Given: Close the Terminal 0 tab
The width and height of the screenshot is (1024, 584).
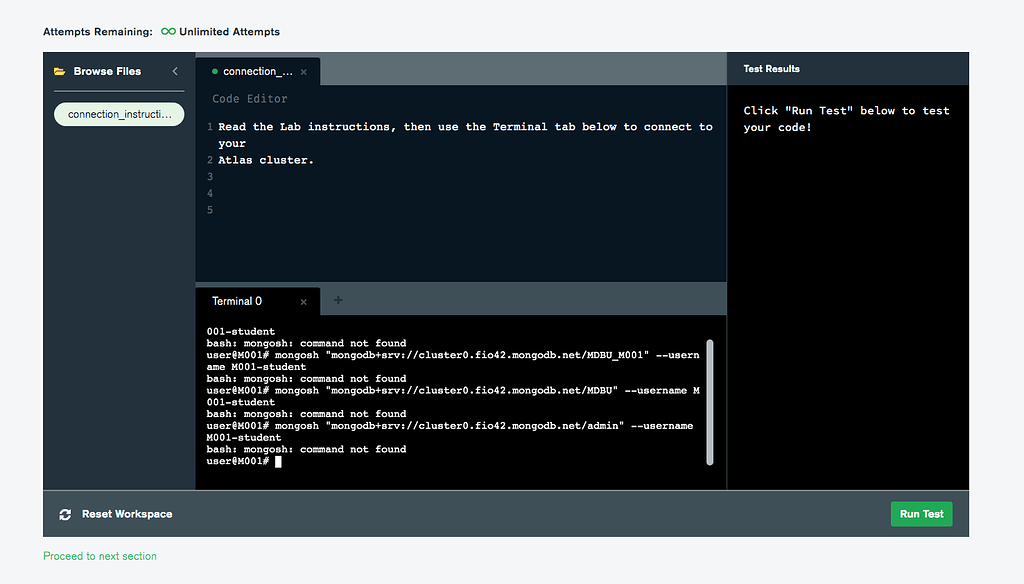Looking at the screenshot, I should coord(303,301).
